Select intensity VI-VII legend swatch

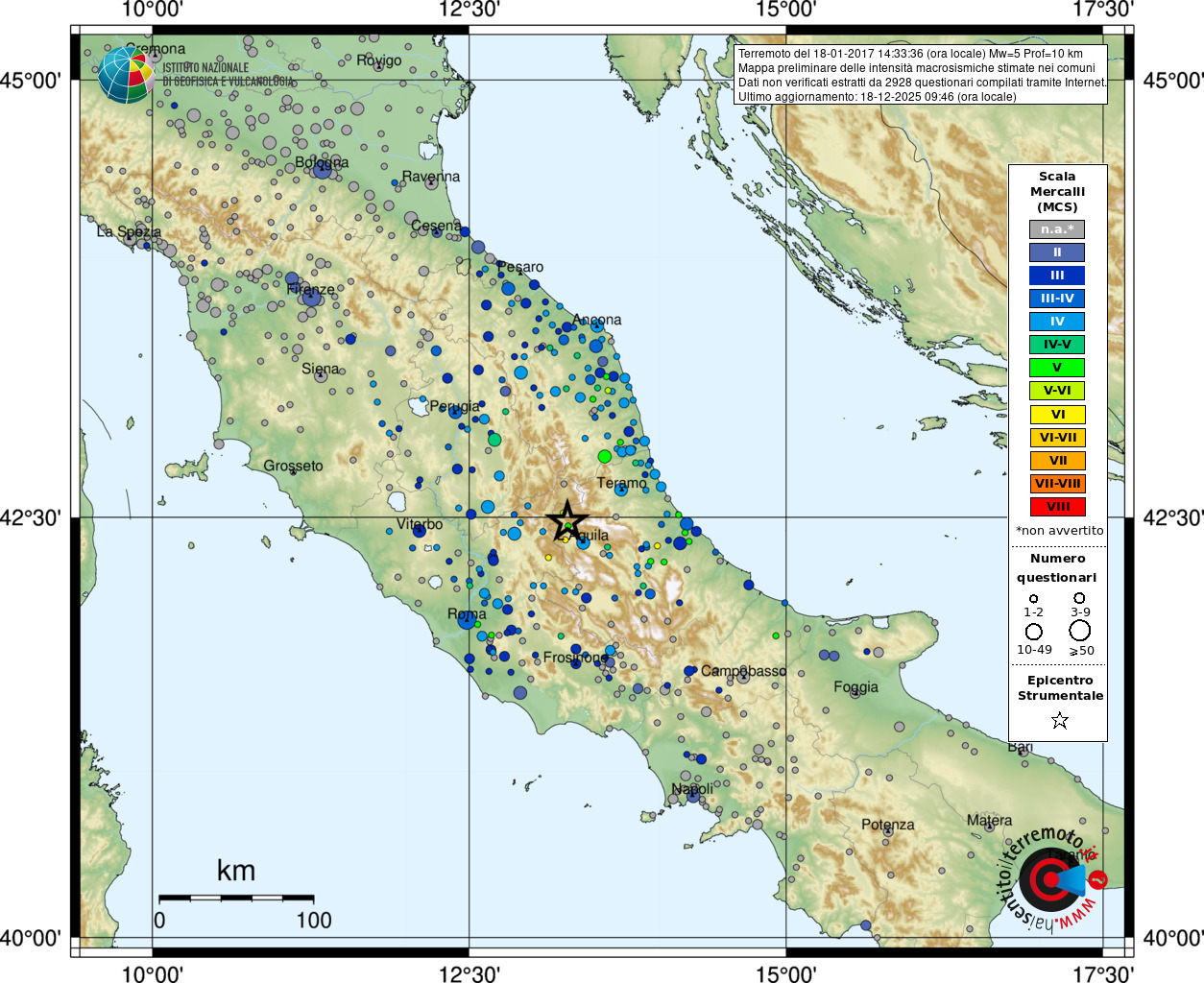point(1057,438)
